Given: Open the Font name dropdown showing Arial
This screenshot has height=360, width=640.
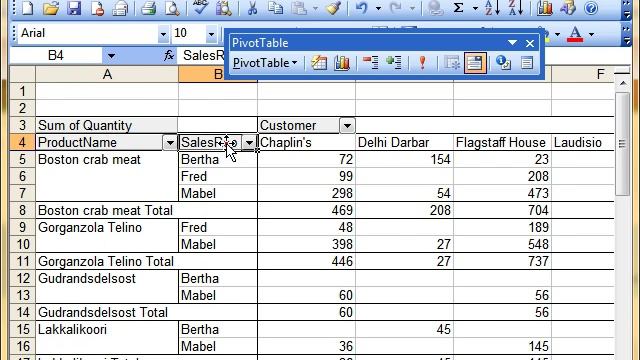Looking at the screenshot, I should [163, 33].
